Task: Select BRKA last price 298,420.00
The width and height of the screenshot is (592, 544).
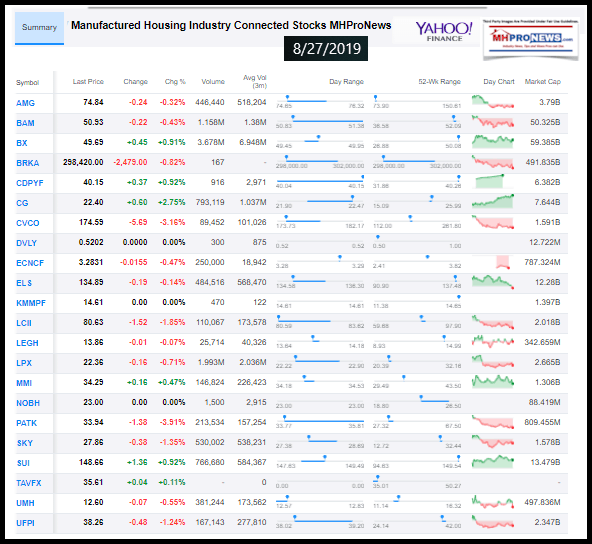Action: coord(83,162)
